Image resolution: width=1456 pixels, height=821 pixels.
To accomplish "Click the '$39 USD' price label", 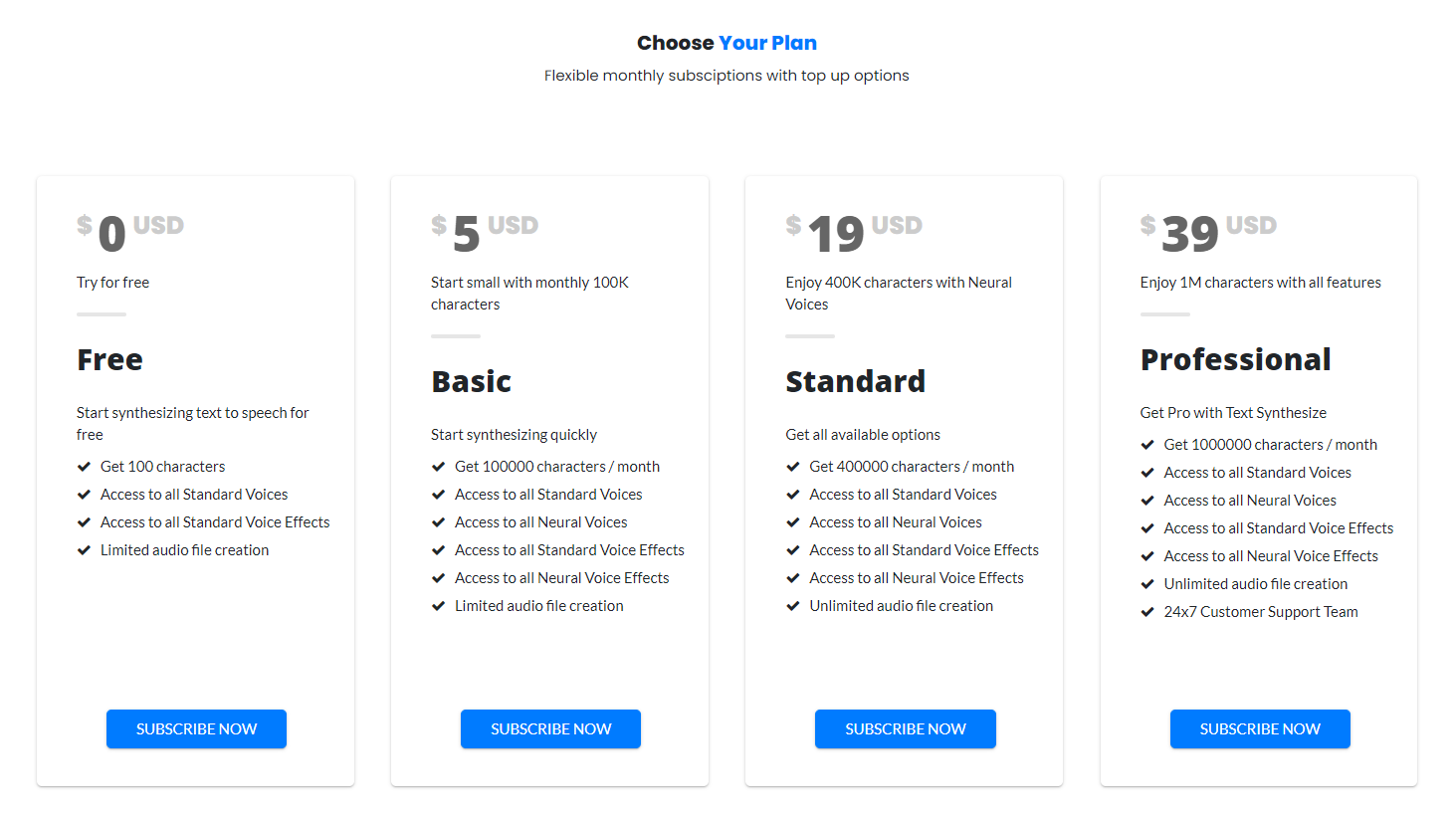I will pos(1208,232).
